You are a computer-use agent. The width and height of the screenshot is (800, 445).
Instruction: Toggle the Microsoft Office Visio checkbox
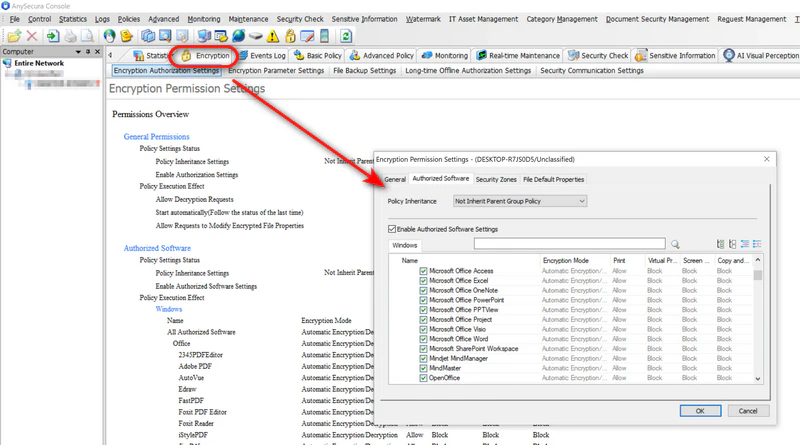(423, 329)
